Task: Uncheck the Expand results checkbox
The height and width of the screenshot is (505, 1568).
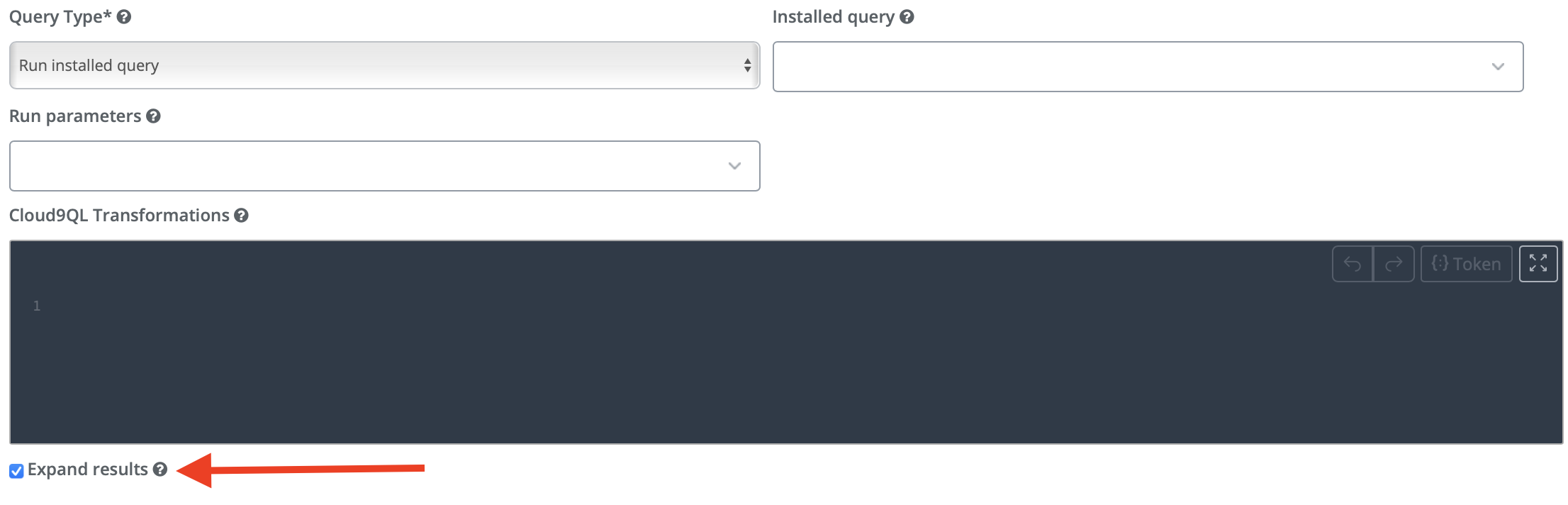Action: coord(16,471)
